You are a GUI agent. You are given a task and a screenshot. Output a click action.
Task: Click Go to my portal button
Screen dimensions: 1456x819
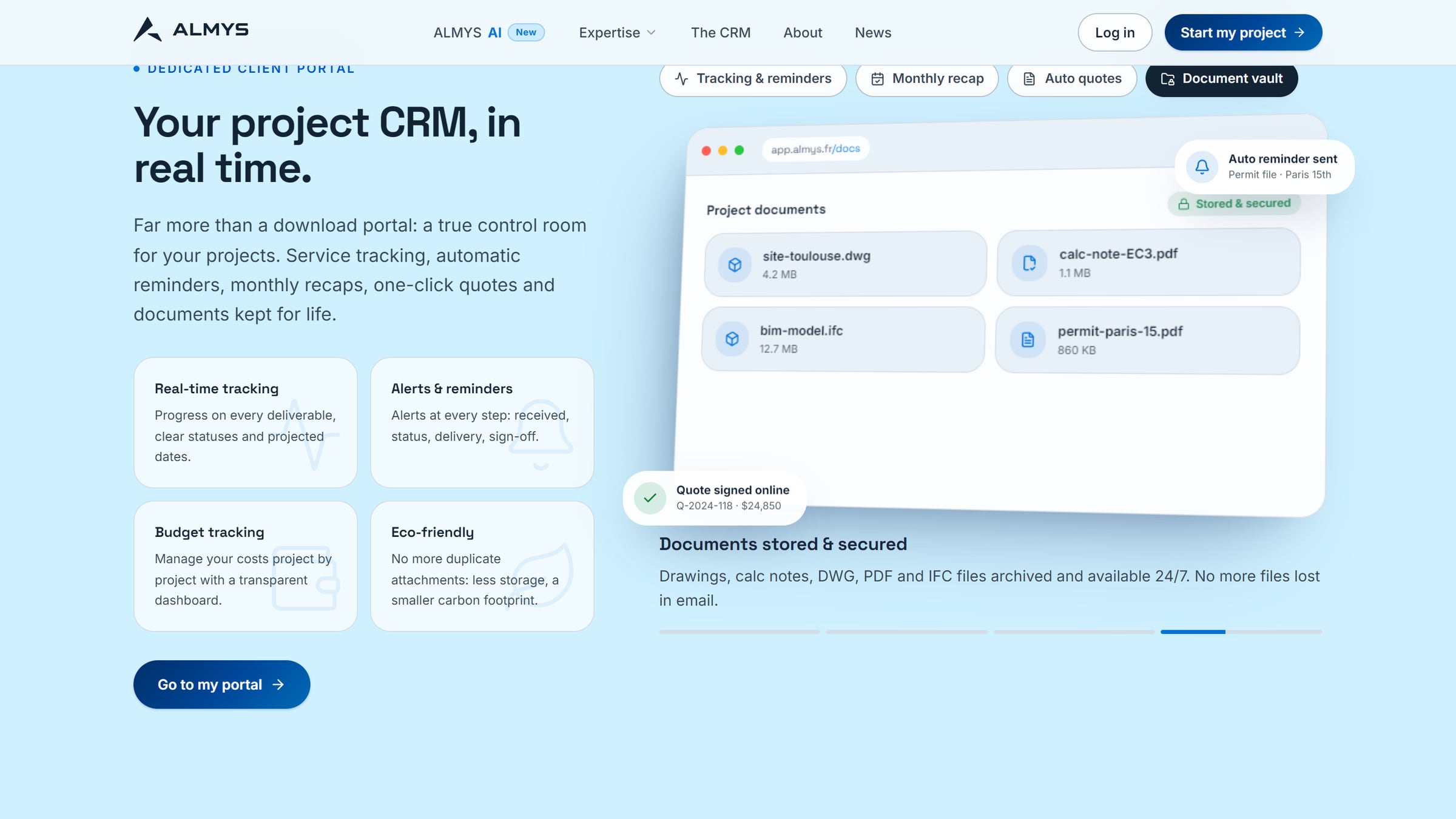point(222,685)
